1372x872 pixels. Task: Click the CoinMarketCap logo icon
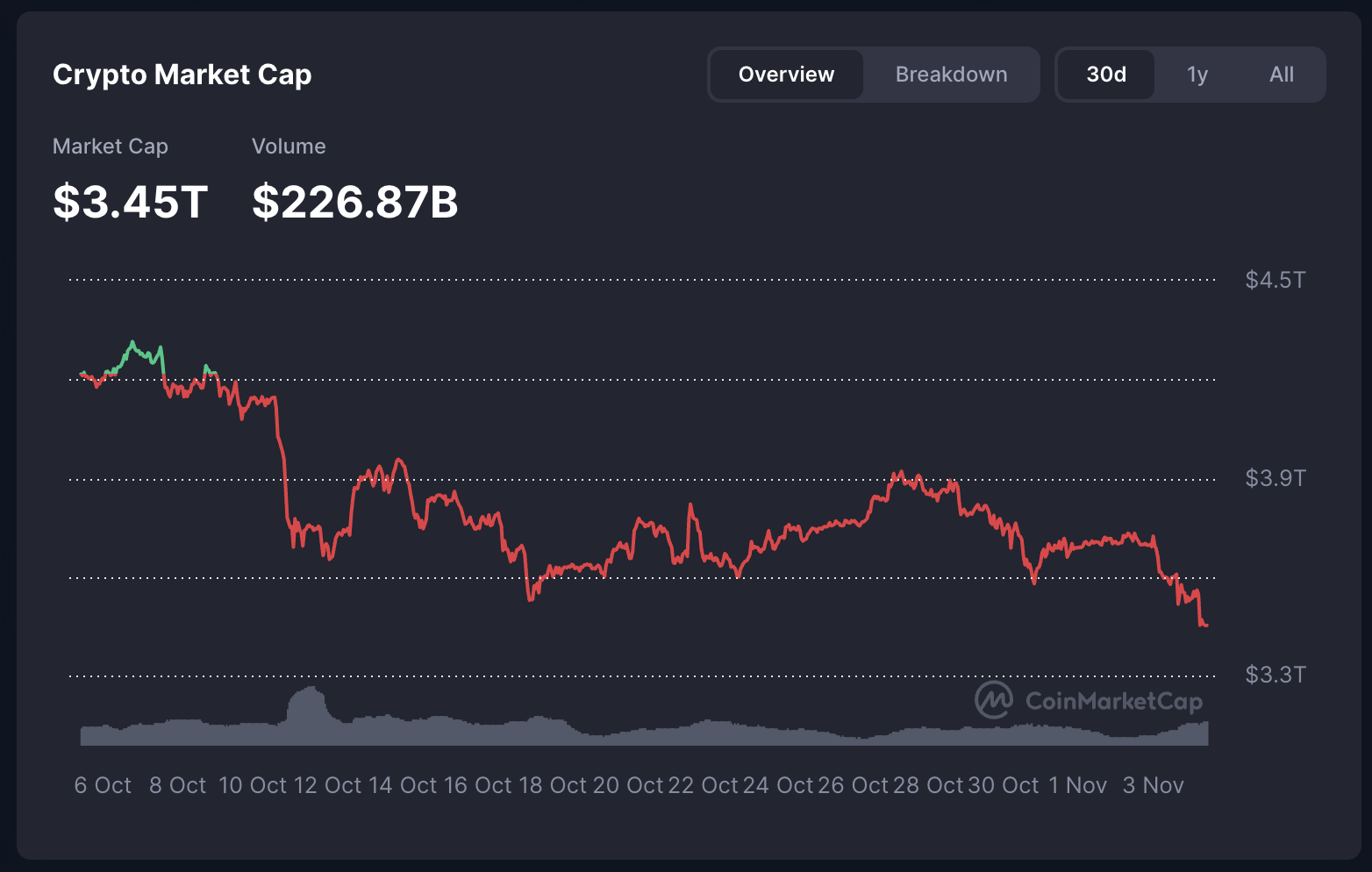pos(994,700)
